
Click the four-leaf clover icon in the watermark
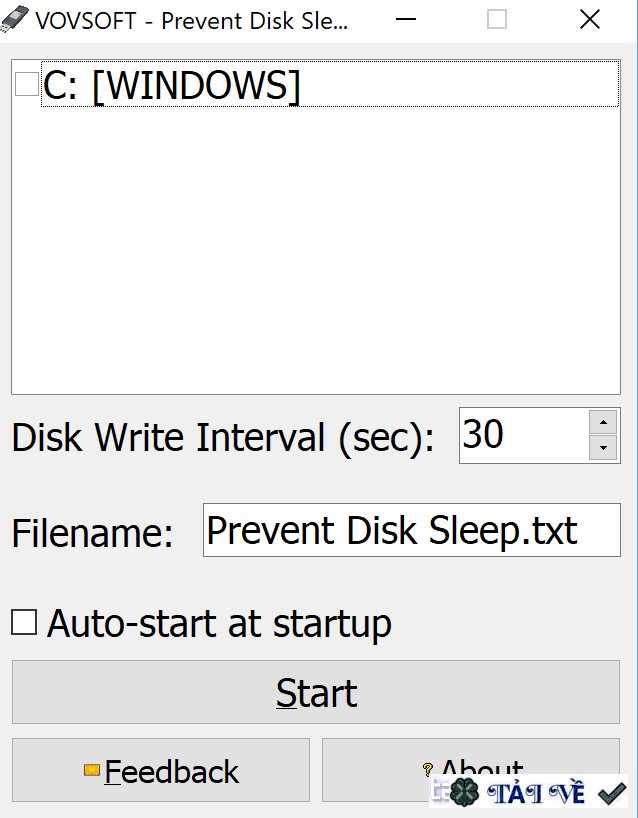[x=463, y=791]
